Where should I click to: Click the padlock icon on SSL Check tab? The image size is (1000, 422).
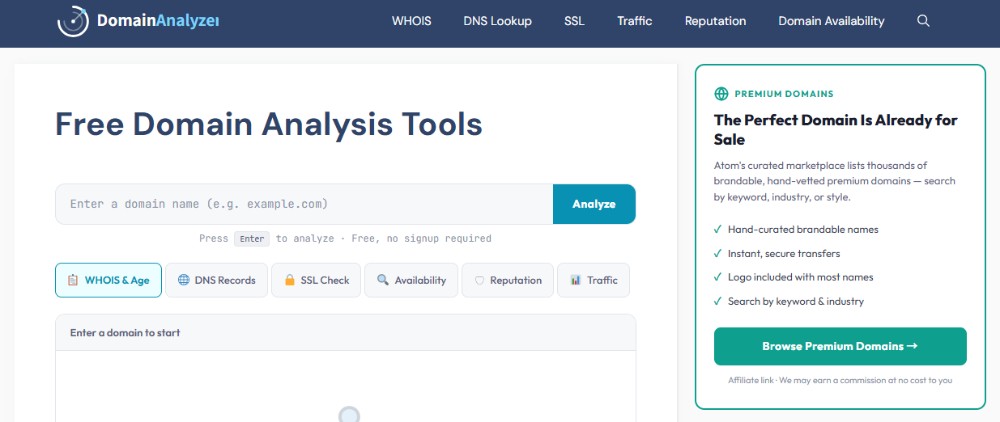(x=290, y=280)
